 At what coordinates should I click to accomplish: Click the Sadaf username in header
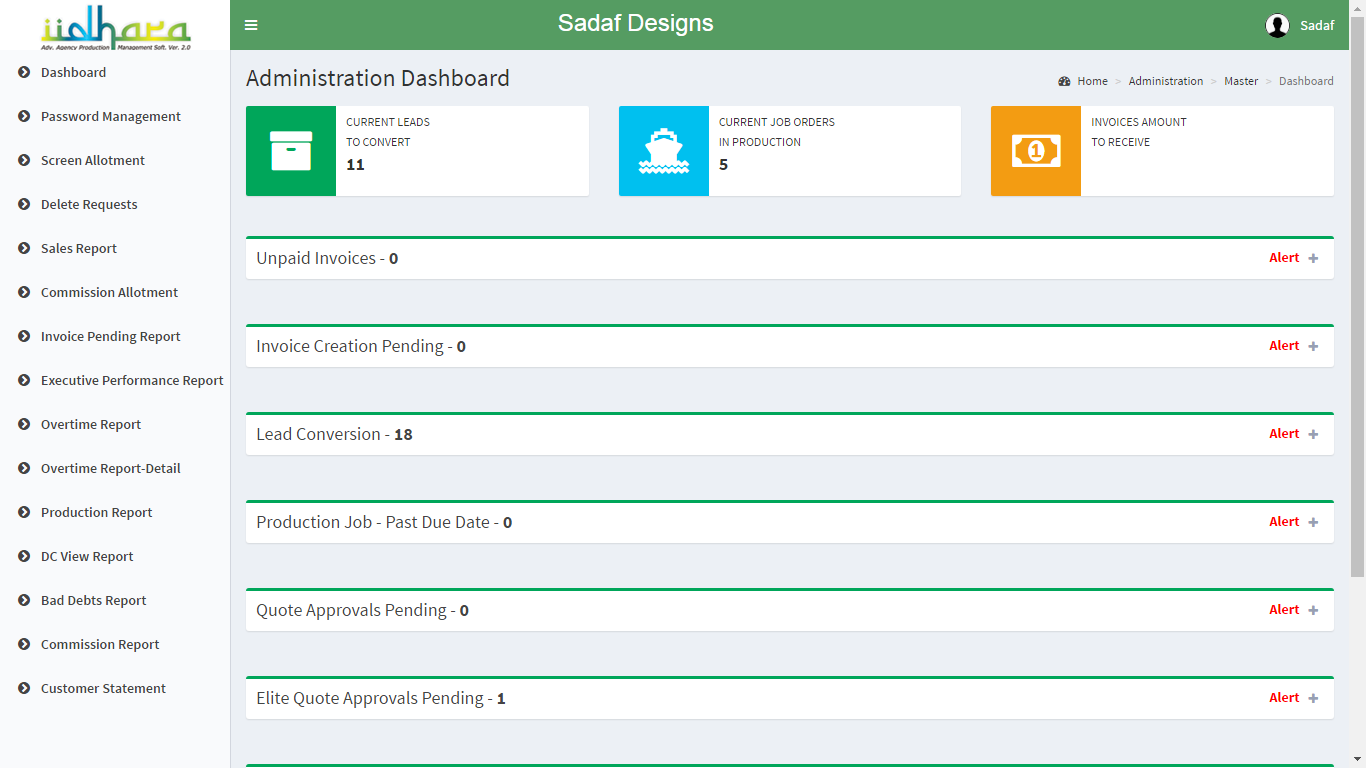pyautogui.click(x=1317, y=26)
